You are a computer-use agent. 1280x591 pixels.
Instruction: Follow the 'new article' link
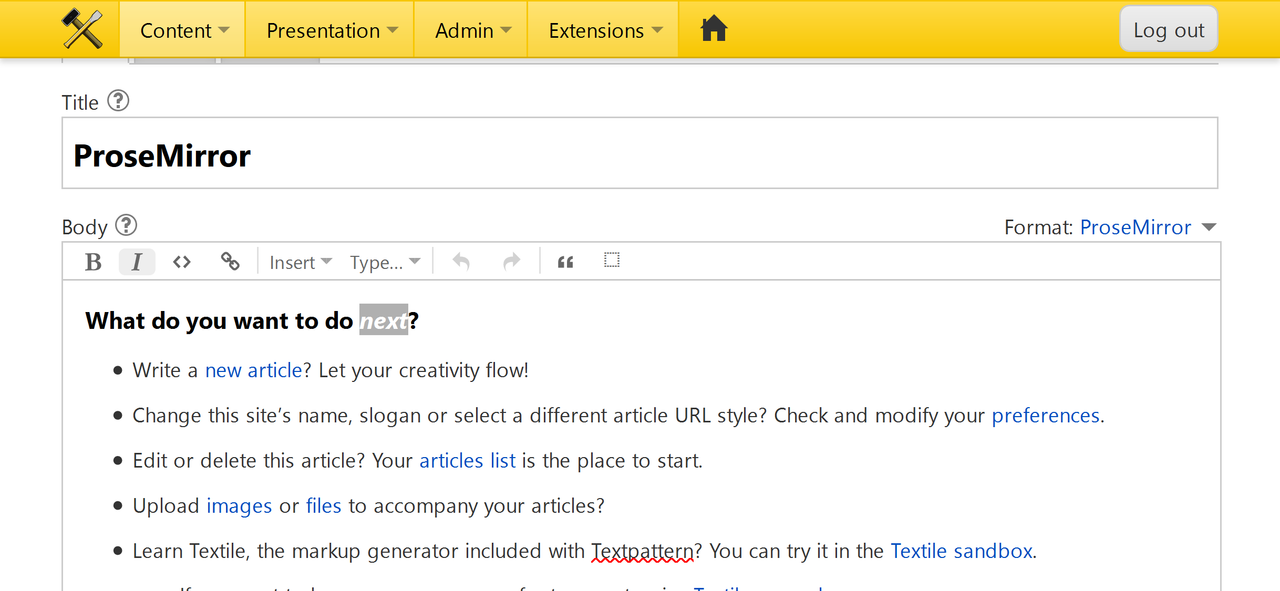[x=253, y=370]
